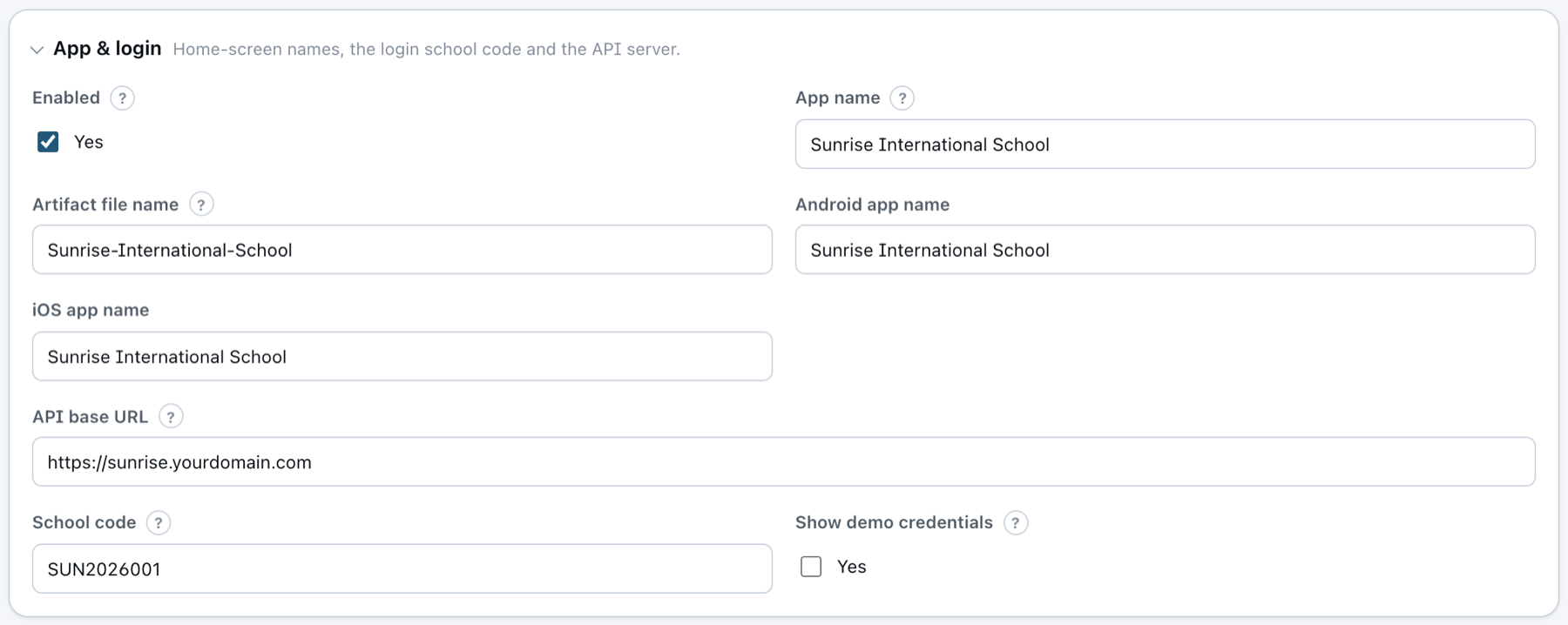Open help icon next to School code
The height and width of the screenshot is (625, 1568).
pyautogui.click(x=159, y=523)
